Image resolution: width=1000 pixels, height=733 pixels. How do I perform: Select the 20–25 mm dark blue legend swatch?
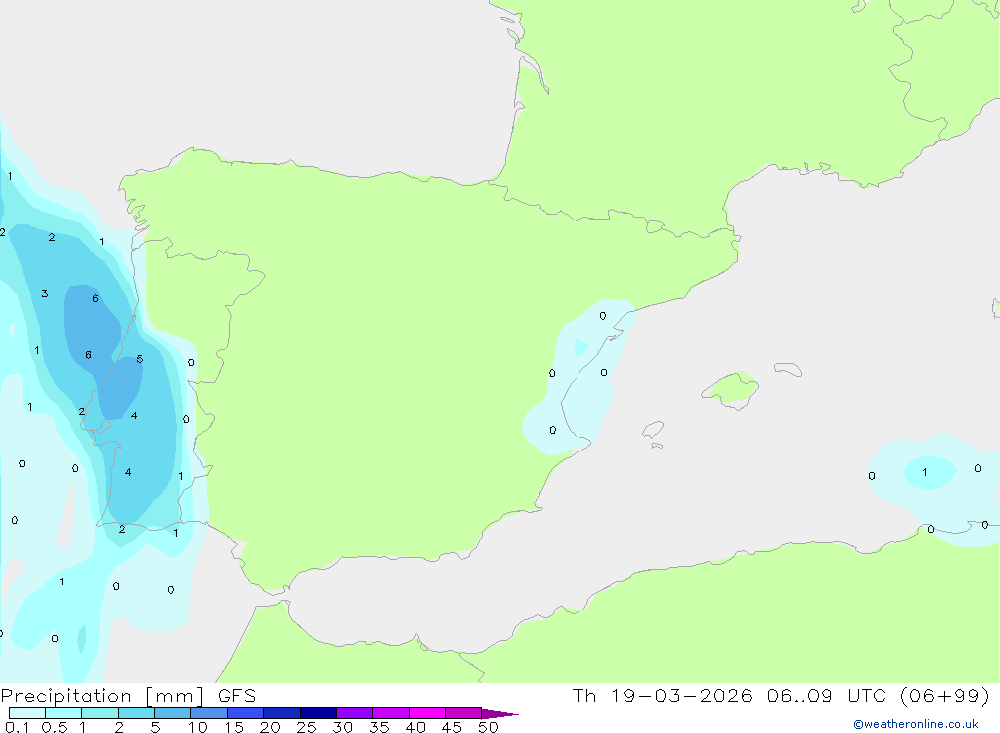tap(282, 713)
